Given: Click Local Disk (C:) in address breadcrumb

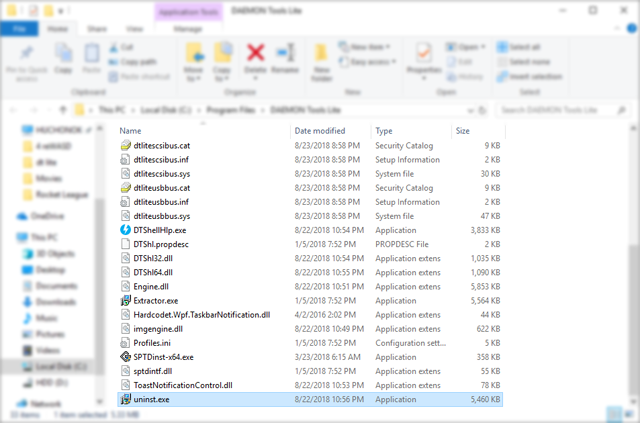Looking at the screenshot, I should pyautogui.click(x=166, y=110).
